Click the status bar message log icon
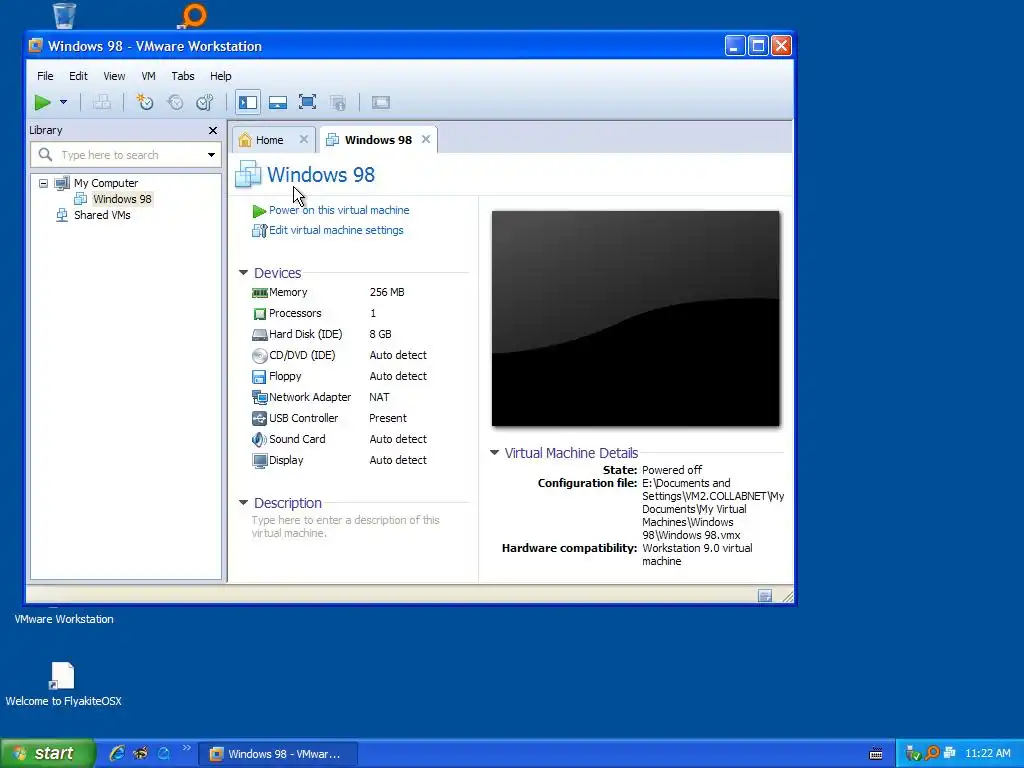The height and width of the screenshot is (768, 1024). click(x=765, y=596)
